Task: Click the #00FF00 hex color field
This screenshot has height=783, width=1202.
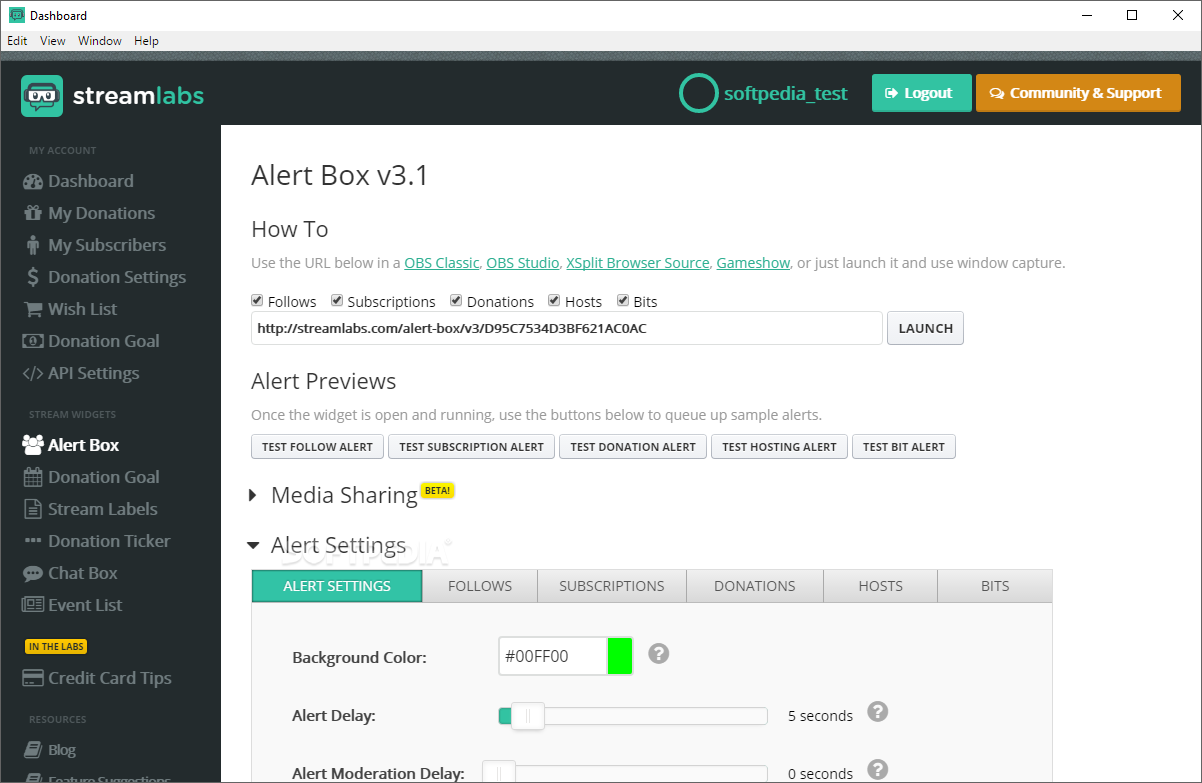Action: 553,656
